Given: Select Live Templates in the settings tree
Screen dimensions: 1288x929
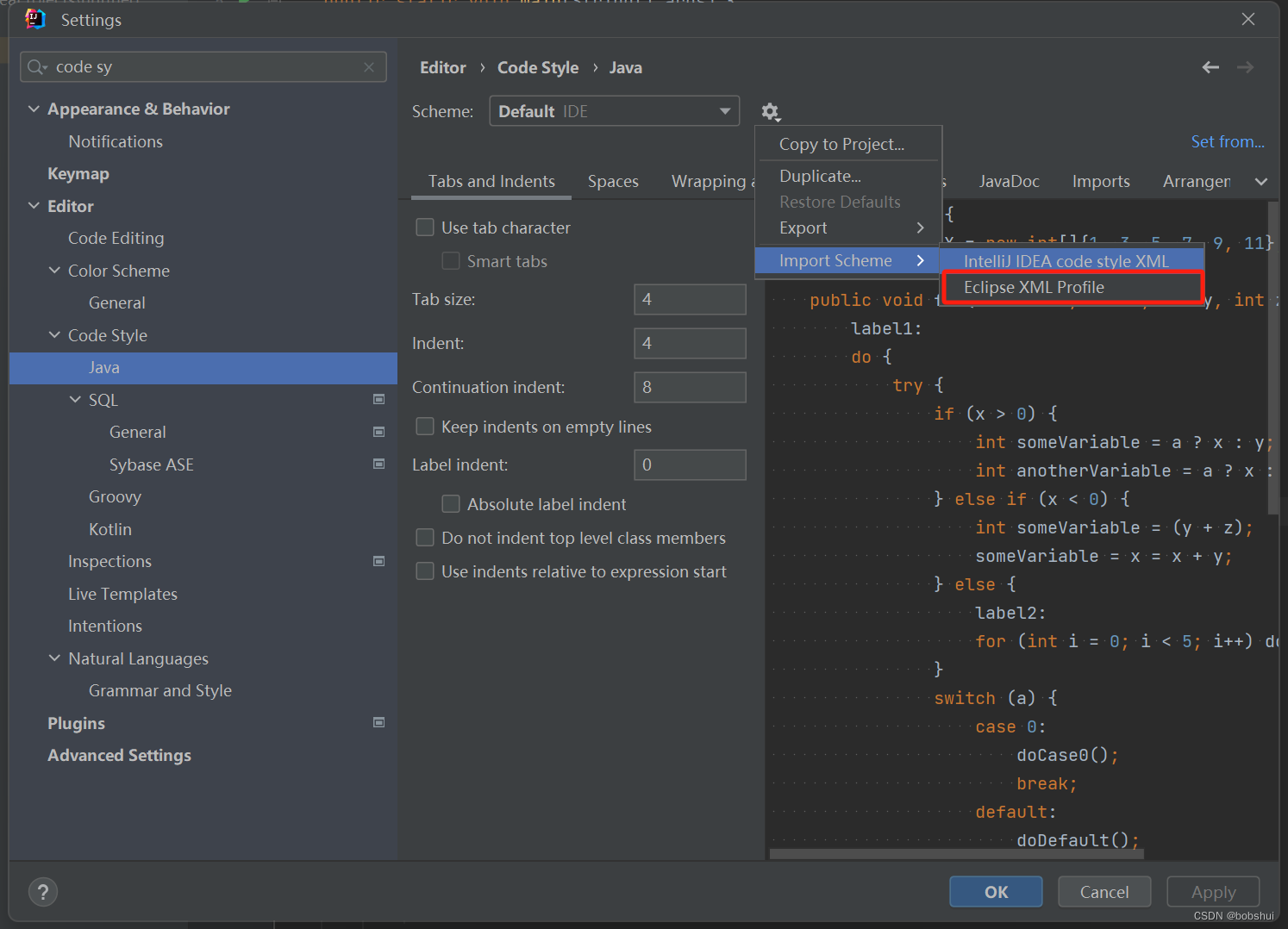Looking at the screenshot, I should (122, 594).
